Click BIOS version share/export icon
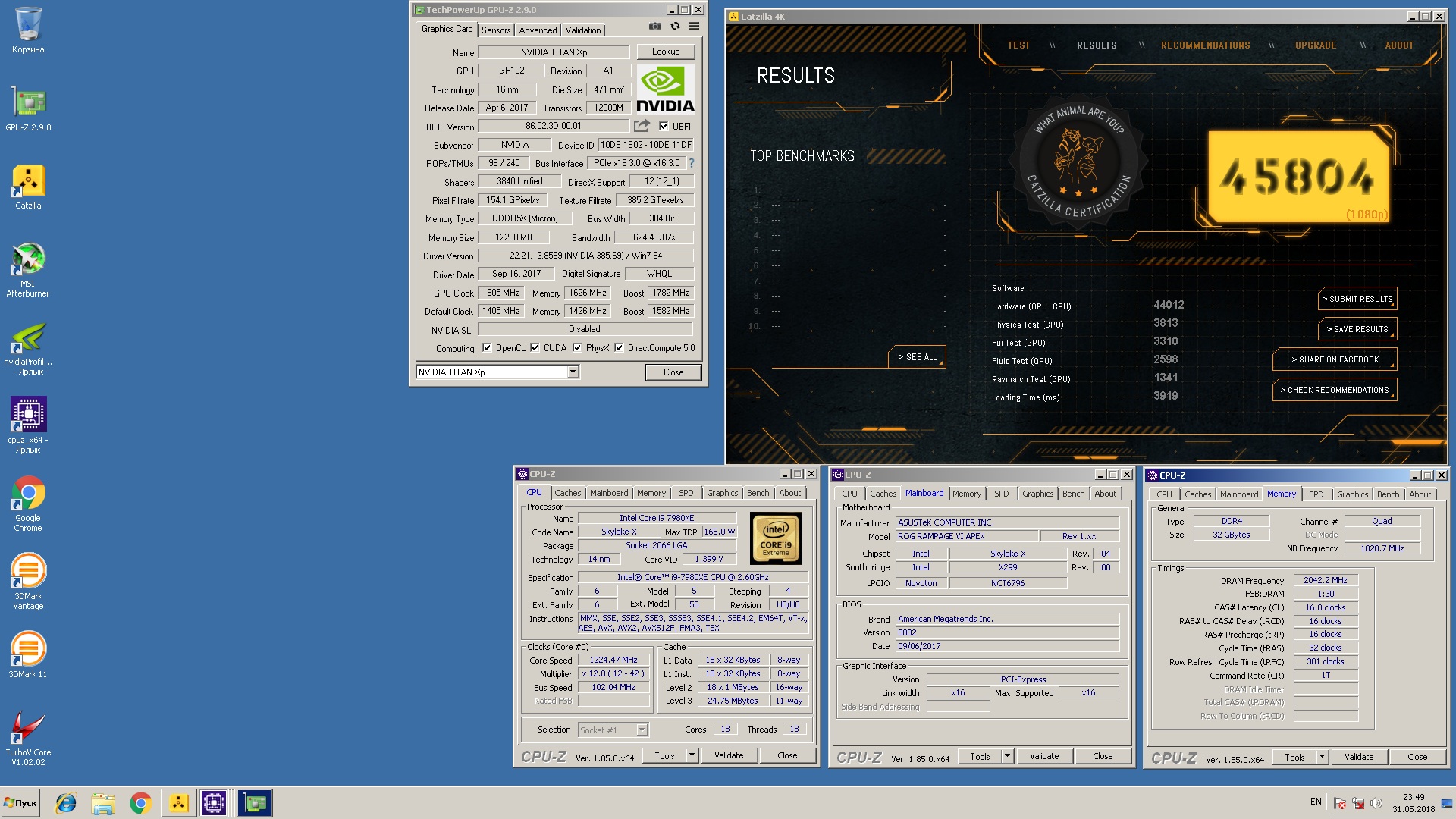The width and height of the screenshot is (1456, 819). coord(642,126)
